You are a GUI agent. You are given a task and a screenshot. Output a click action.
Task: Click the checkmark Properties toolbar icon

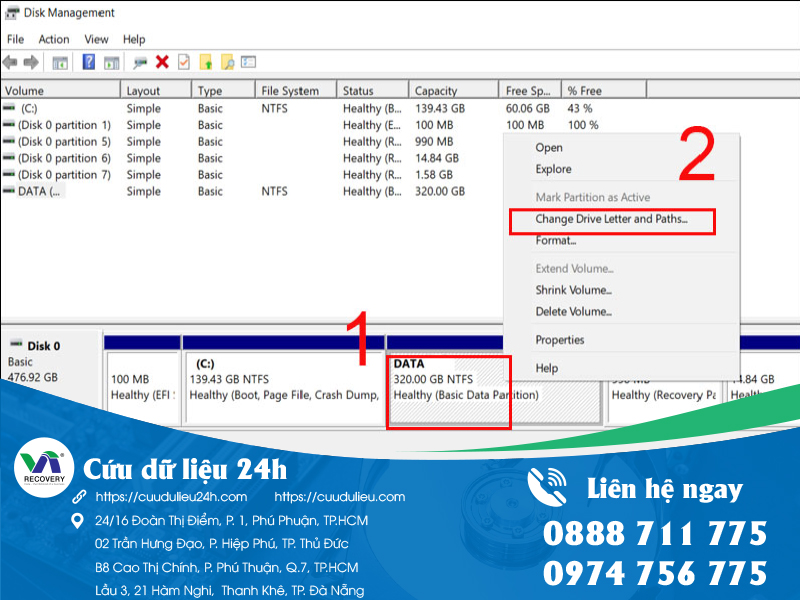point(184,62)
